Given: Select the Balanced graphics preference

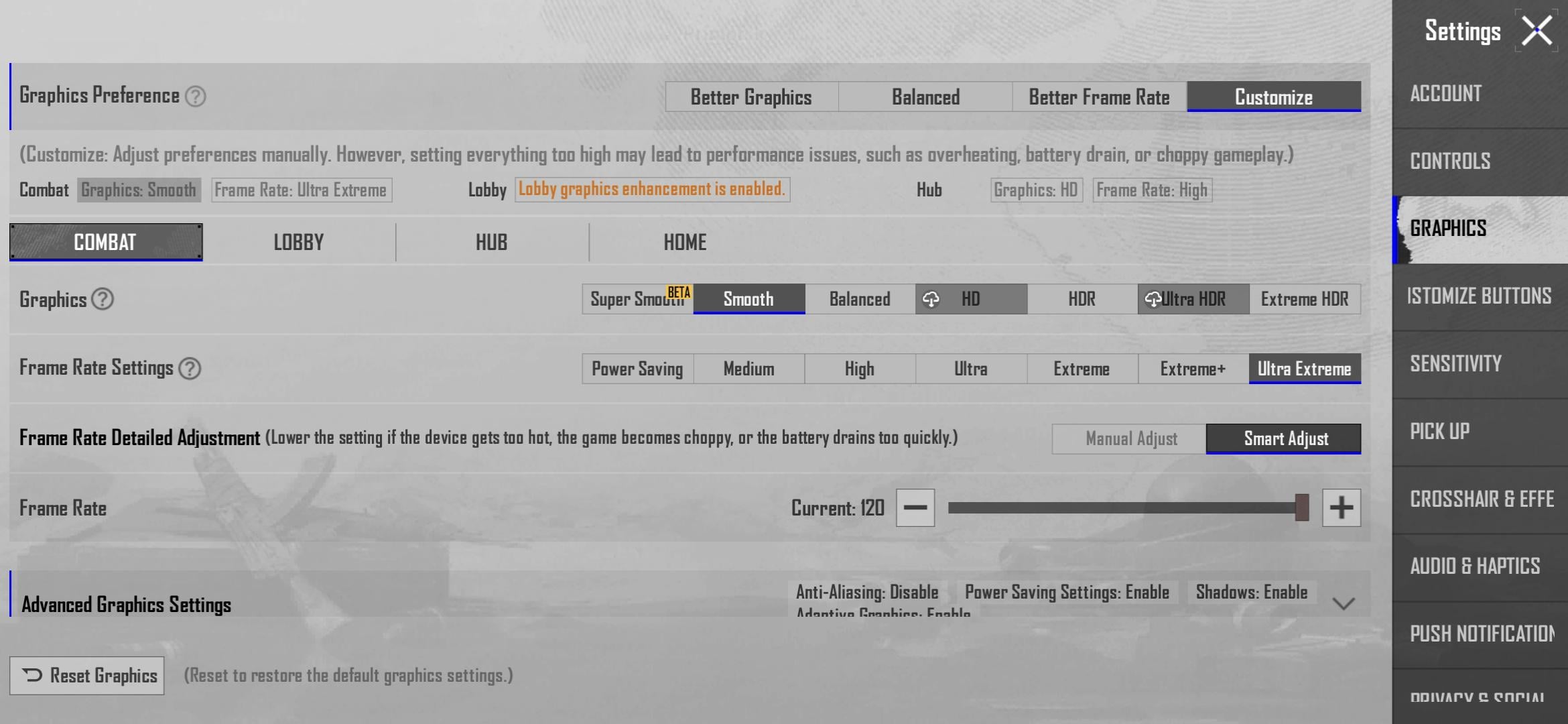Looking at the screenshot, I should (x=925, y=97).
